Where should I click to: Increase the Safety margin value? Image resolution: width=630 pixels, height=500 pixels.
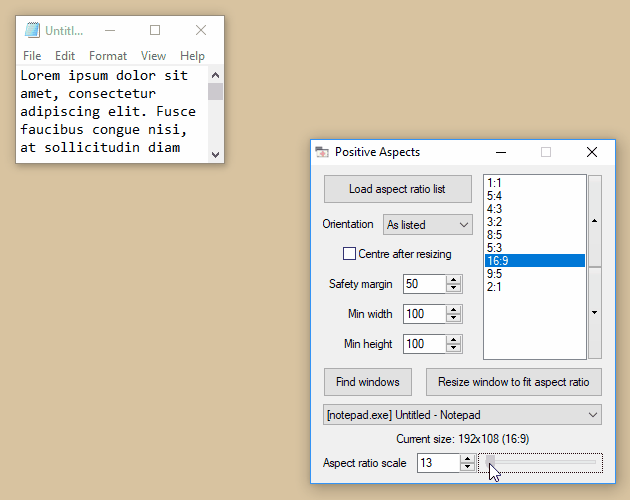(x=454, y=280)
